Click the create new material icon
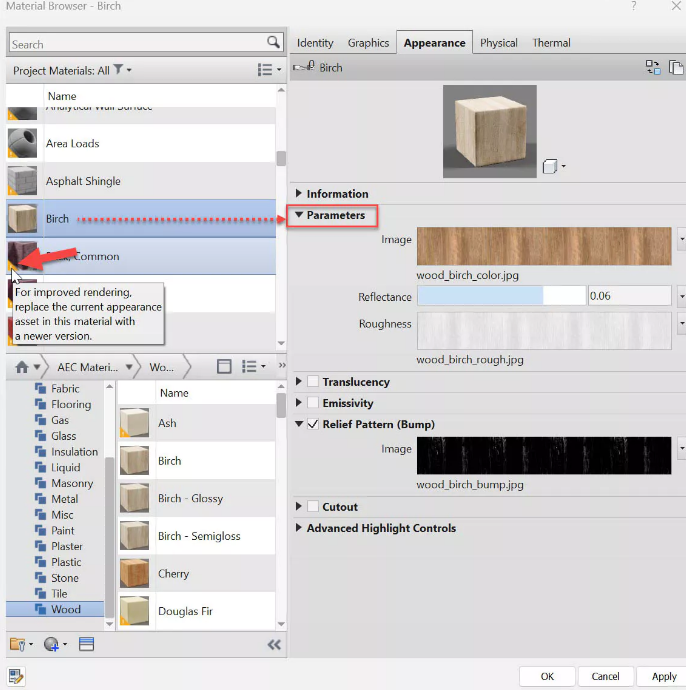Image resolution: width=686 pixels, height=690 pixels. coord(55,645)
